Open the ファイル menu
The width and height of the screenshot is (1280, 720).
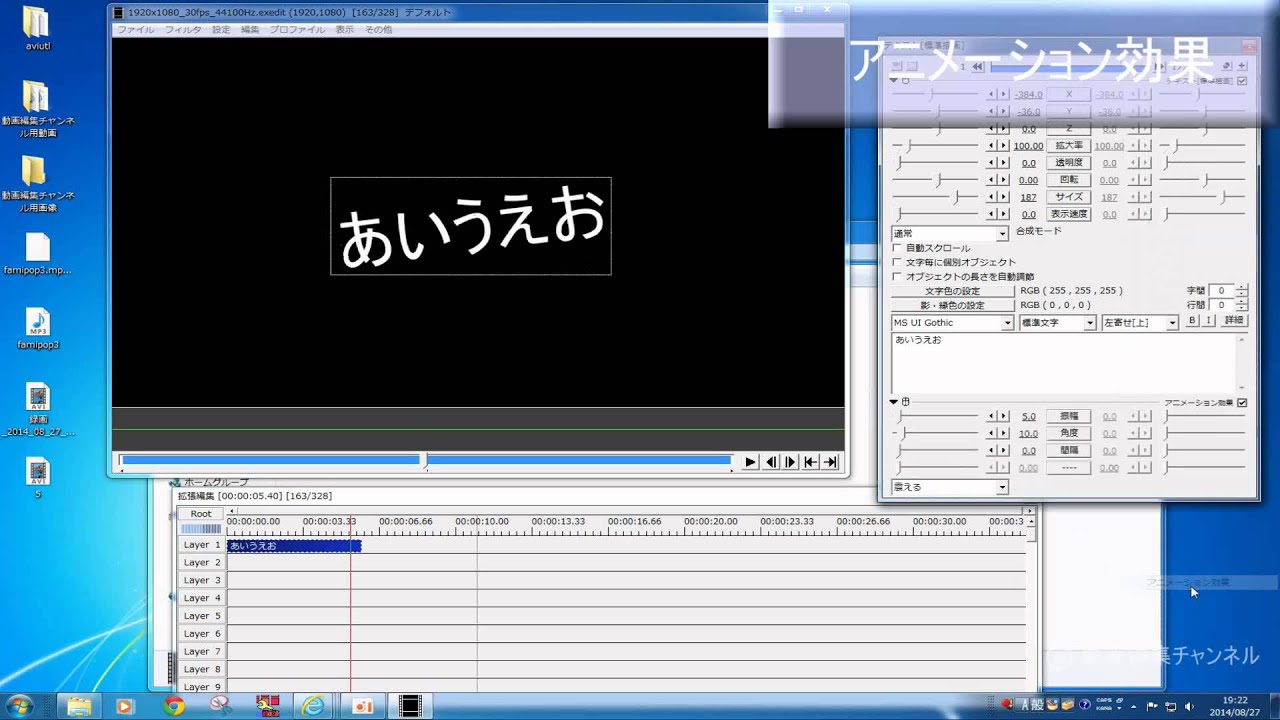136,30
